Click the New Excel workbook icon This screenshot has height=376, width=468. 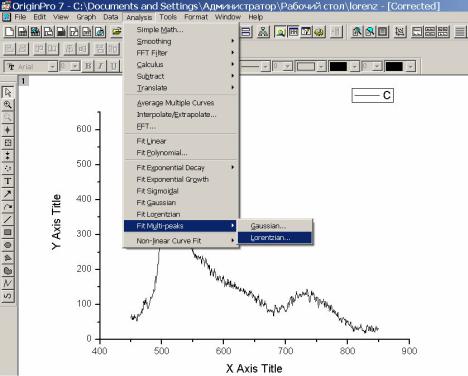[x=35, y=32]
